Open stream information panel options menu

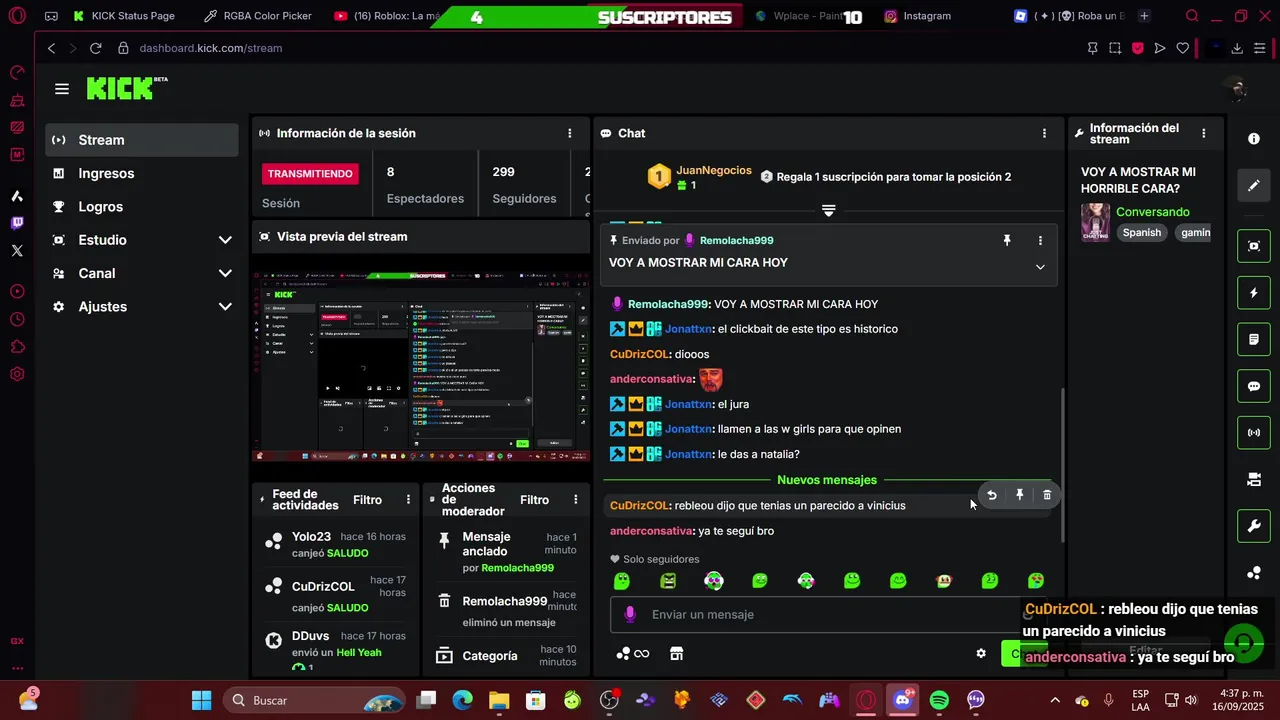point(1204,133)
